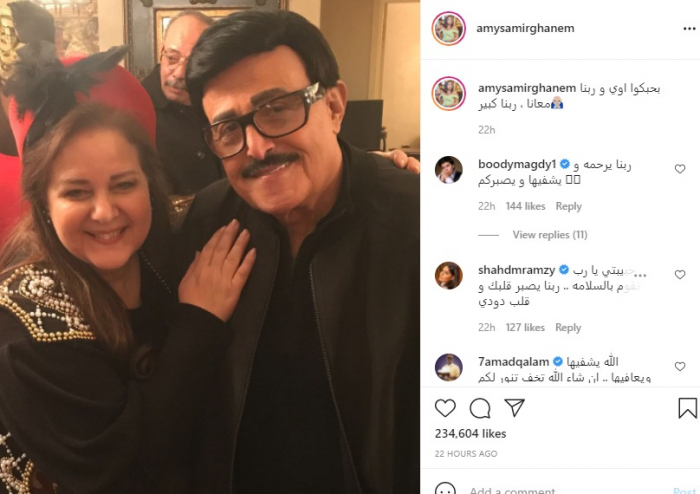700x494 pixels.
Task: Open shahdmramzy's profile avatar
Action: pos(449,275)
